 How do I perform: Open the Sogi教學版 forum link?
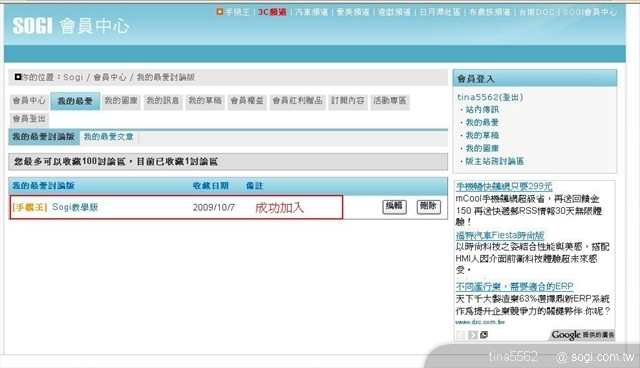tap(75, 207)
